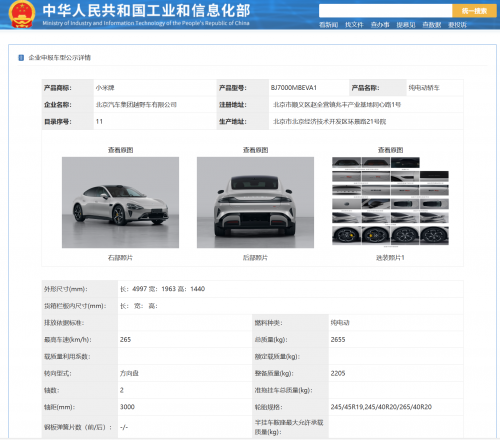Screen dimensions: 500x440
Task: Click the steering type value 方向盘
Action: (129, 373)
